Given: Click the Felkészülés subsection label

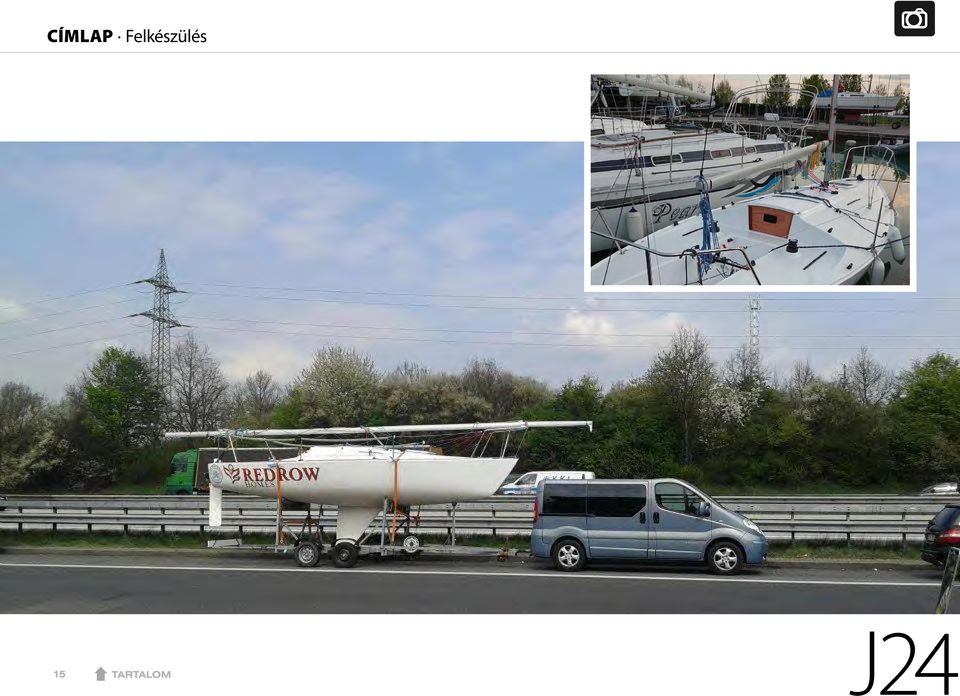Looking at the screenshot, I should 166,36.
